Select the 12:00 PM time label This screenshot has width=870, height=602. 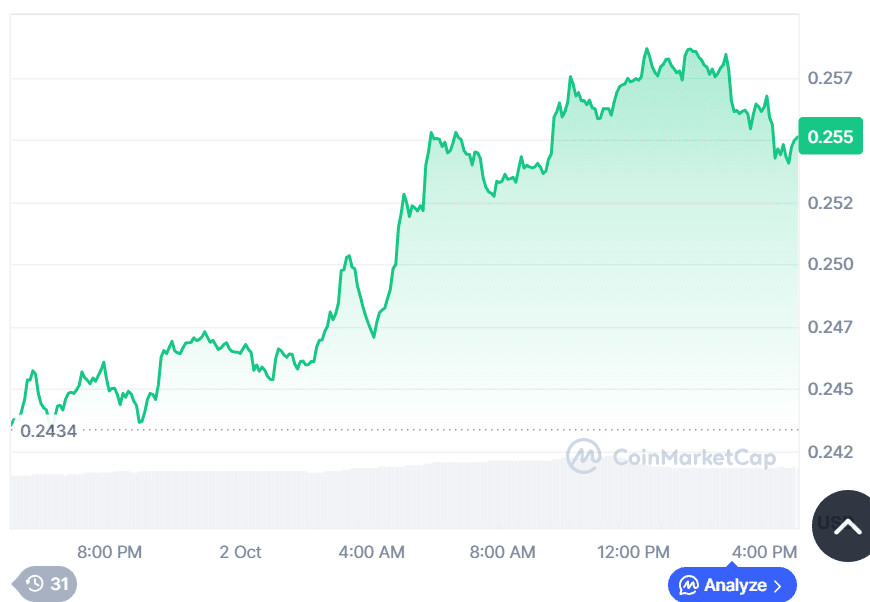(x=632, y=551)
